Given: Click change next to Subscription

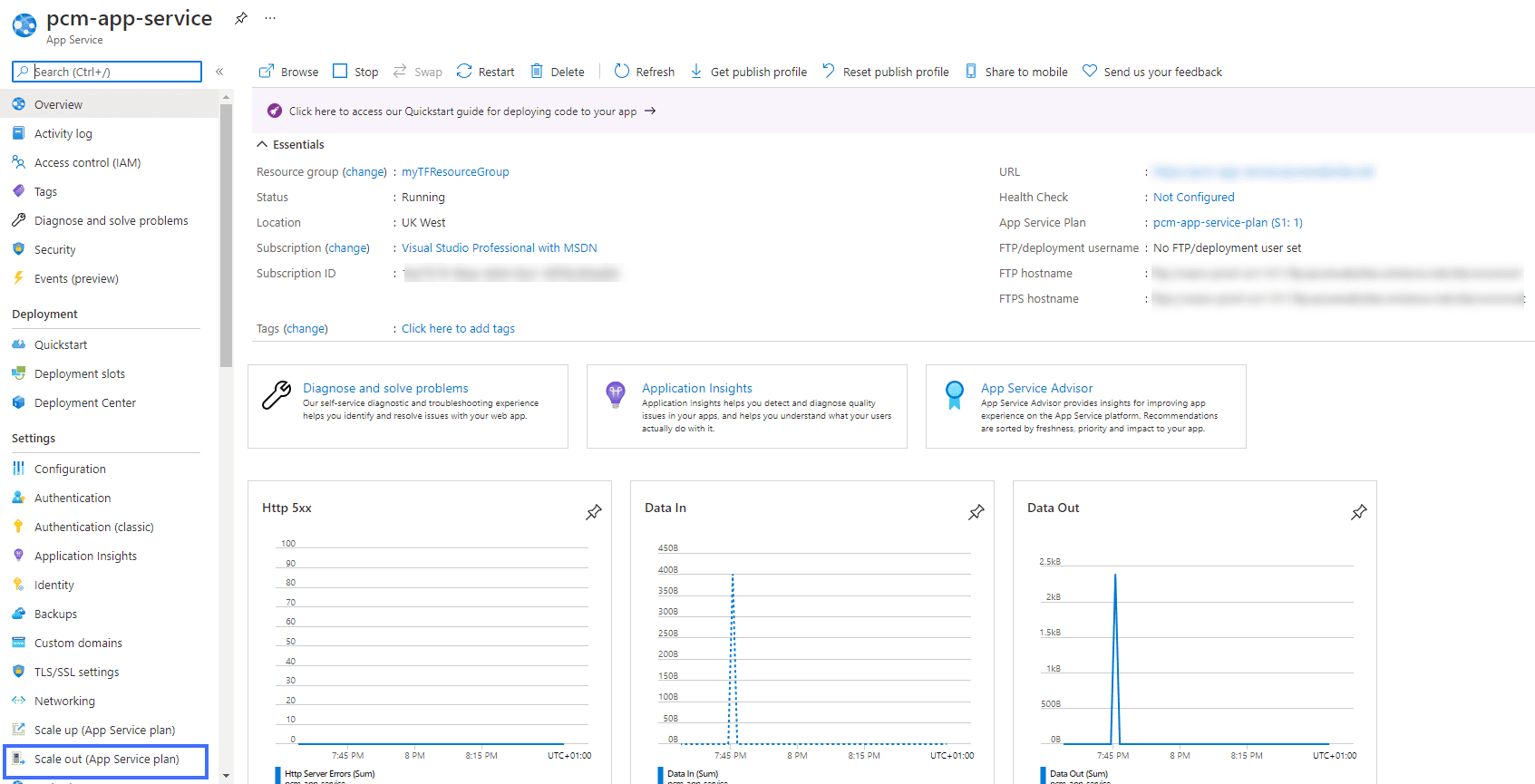Looking at the screenshot, I should point(347,248).
